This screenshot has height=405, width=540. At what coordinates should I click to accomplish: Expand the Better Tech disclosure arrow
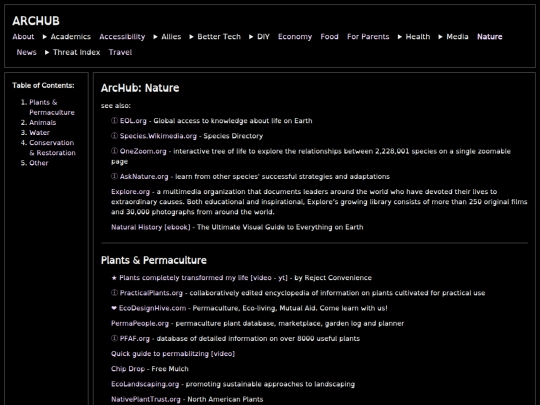pyautogui.click(x=191, y=37)
